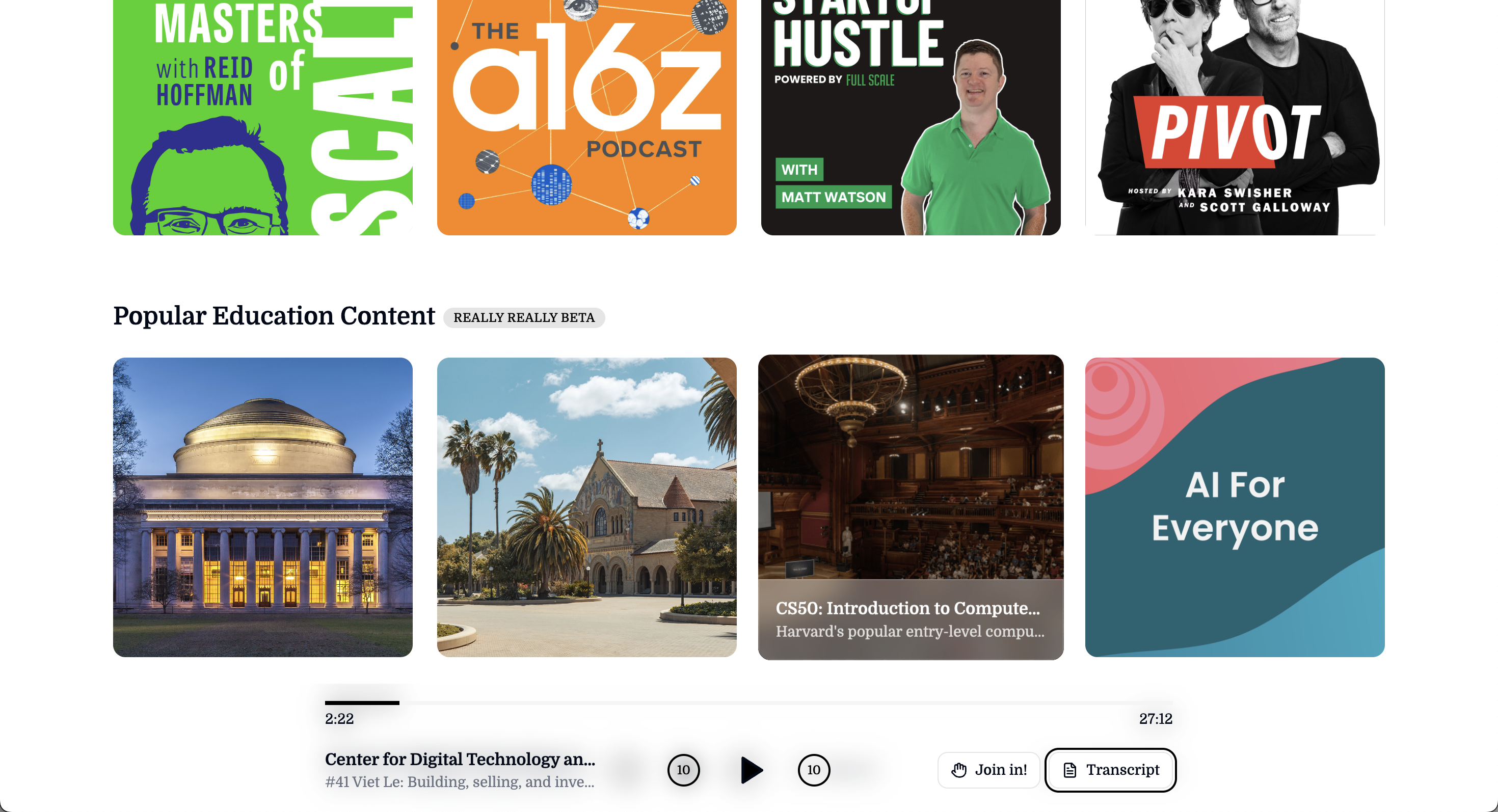Click the document icon on Transcript button
1498x812 pixels.
click(1069, 770)
